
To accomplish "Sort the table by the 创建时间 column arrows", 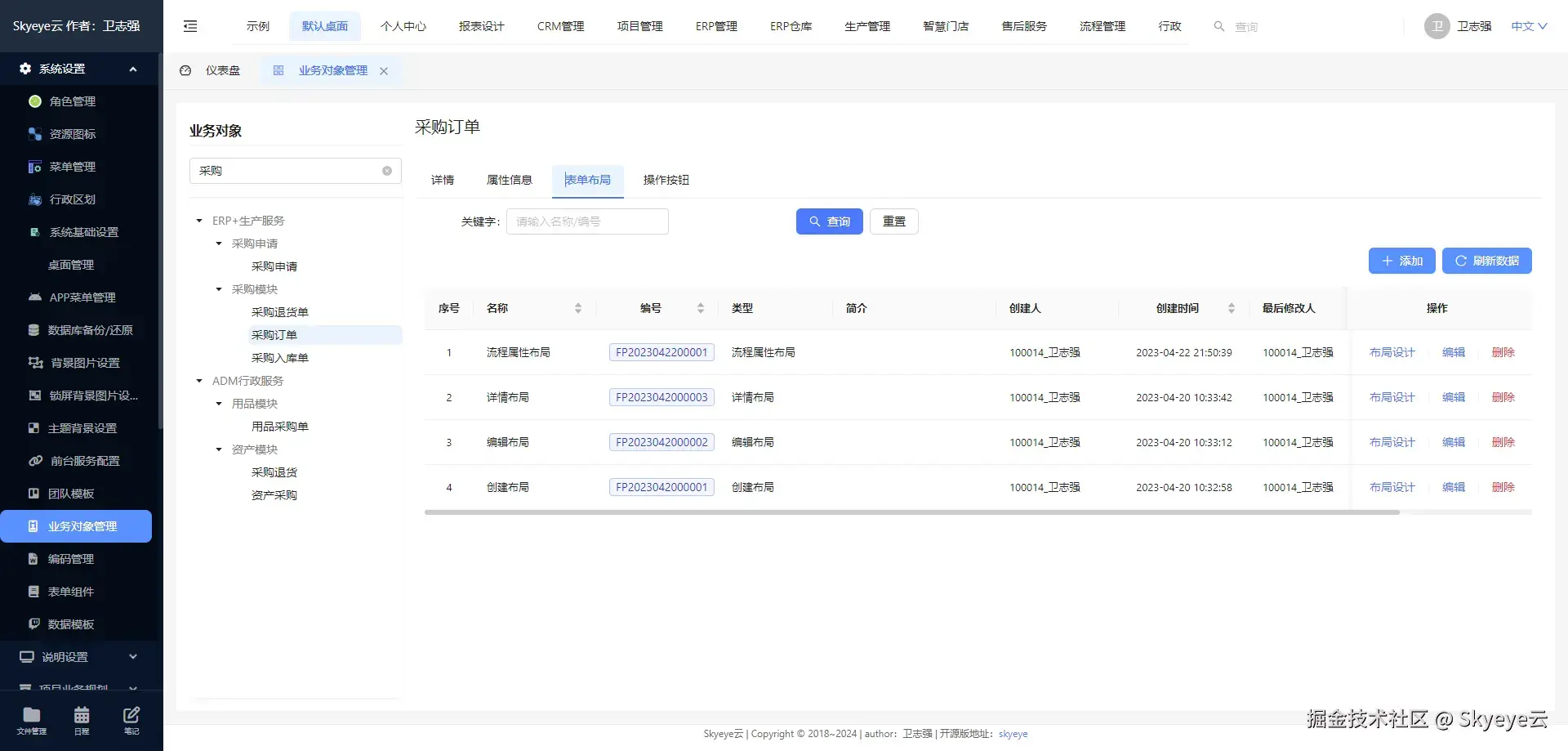I will [1232, 308].
